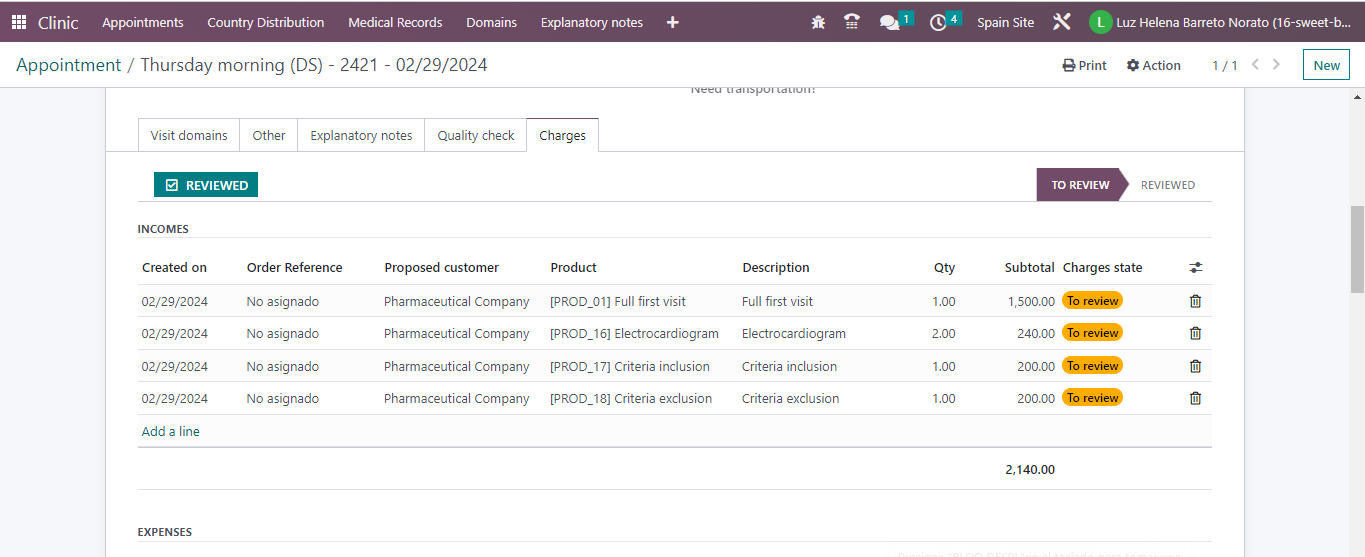Open the Visit domains tab

(189, 135)
